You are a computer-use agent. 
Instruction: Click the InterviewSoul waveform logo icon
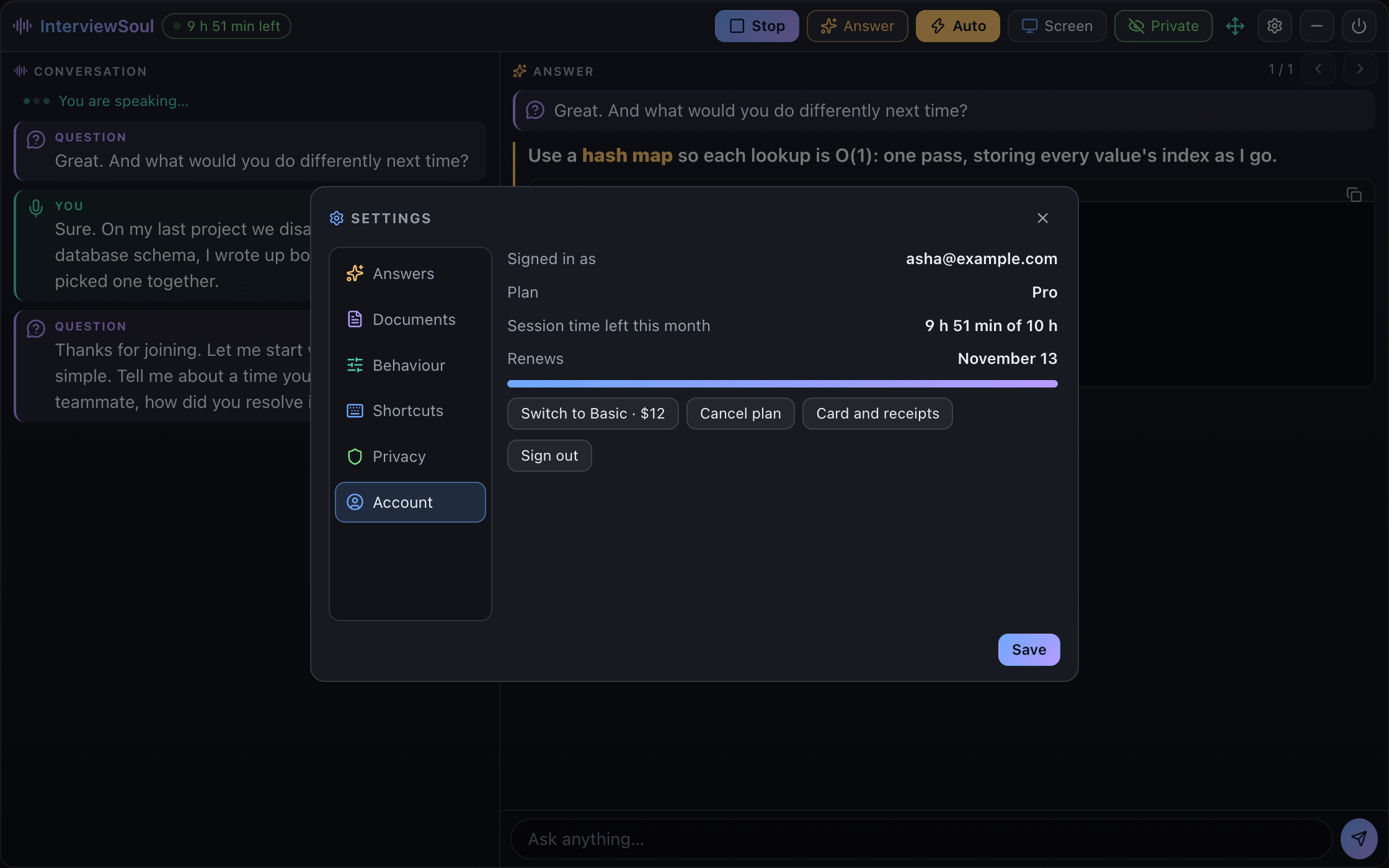point(22,26)
